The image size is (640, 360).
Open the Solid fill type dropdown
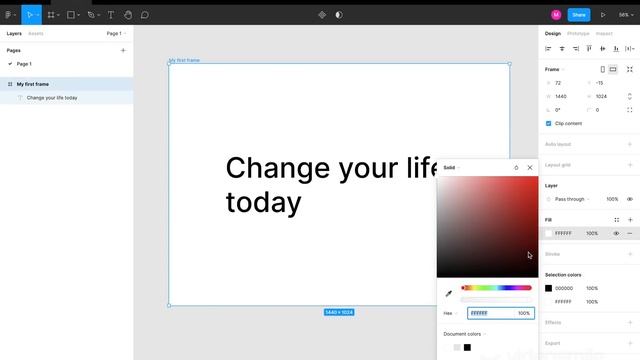(451, 167)
